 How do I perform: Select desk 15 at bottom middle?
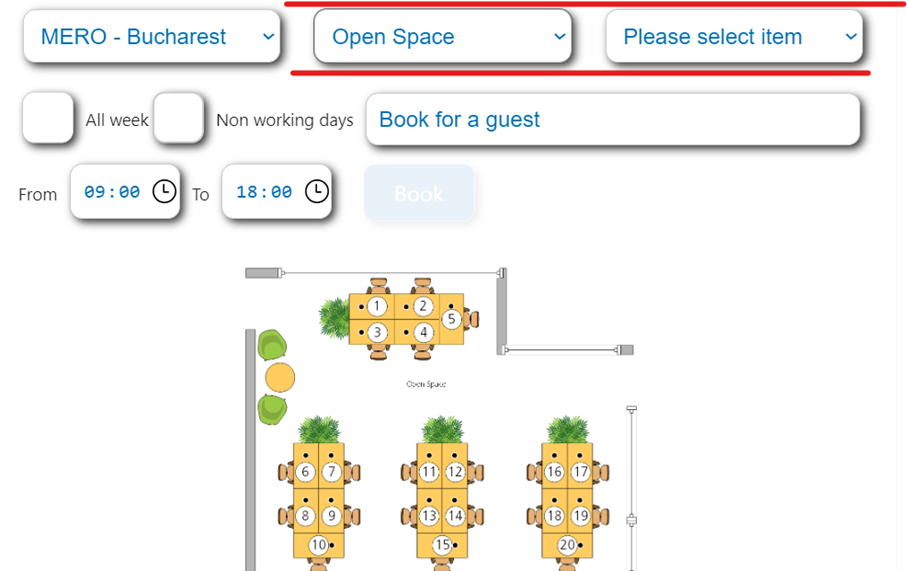(x=442, y=545)
